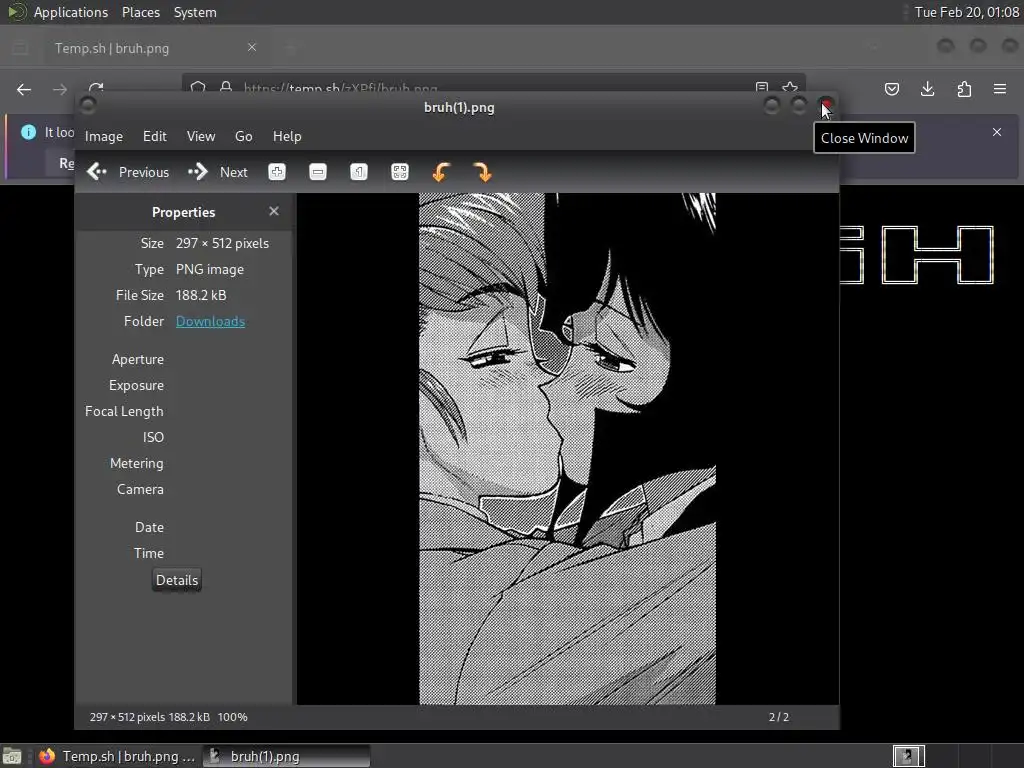
Task: Open the Help menu
Action: pyautogui.click(x=287, y=136)
